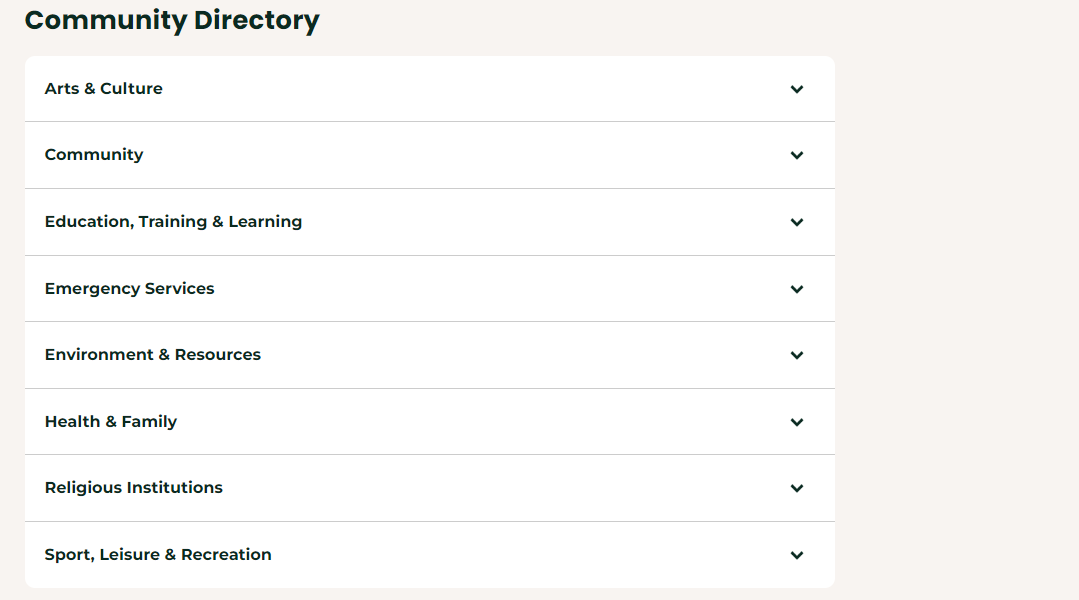Viewport: 1079px width, 600px height.
Task: Select the Education, Training & Learning label
Action: tap(173, 221)
